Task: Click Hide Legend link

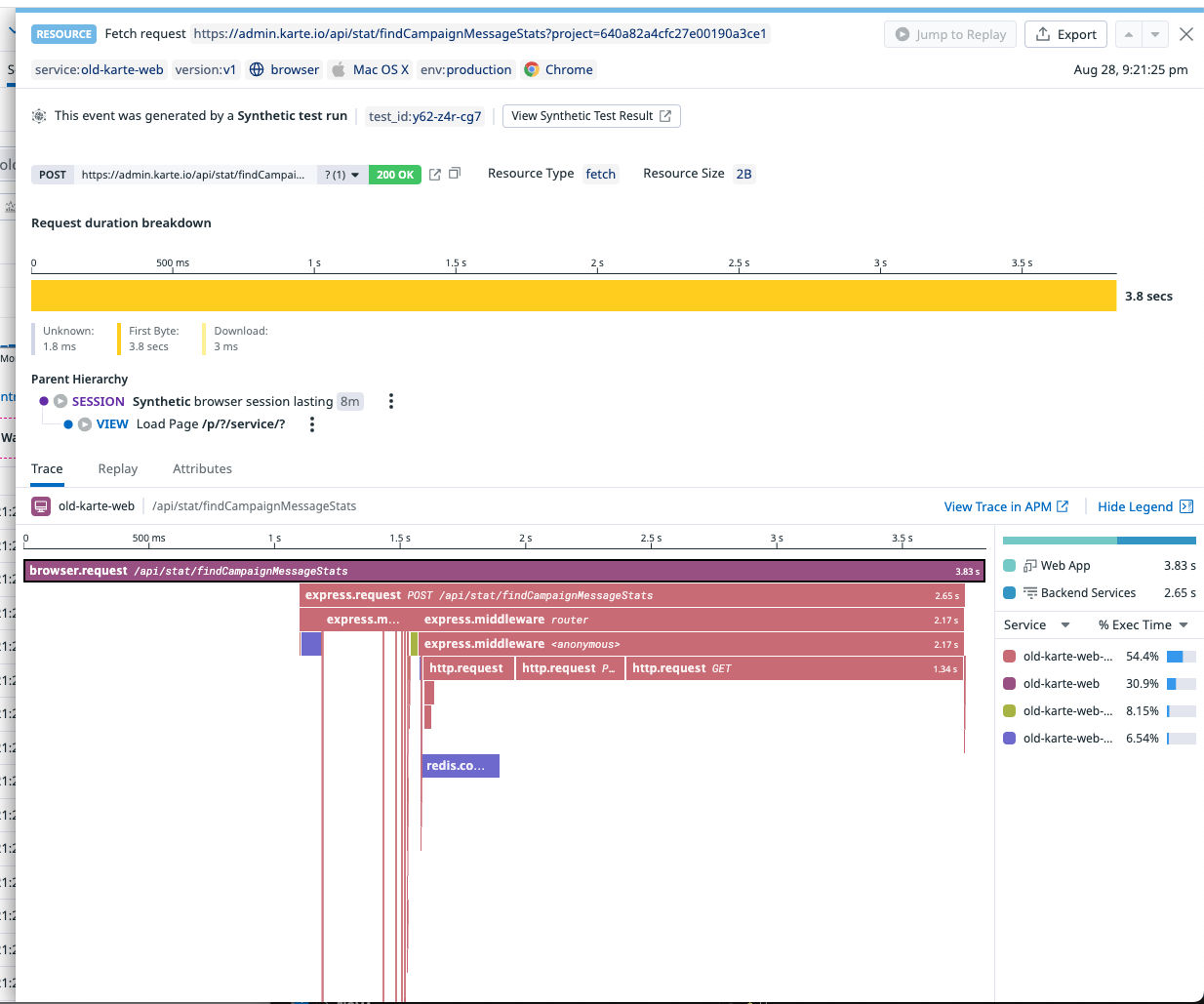Action: click(x=1145, y=507)
